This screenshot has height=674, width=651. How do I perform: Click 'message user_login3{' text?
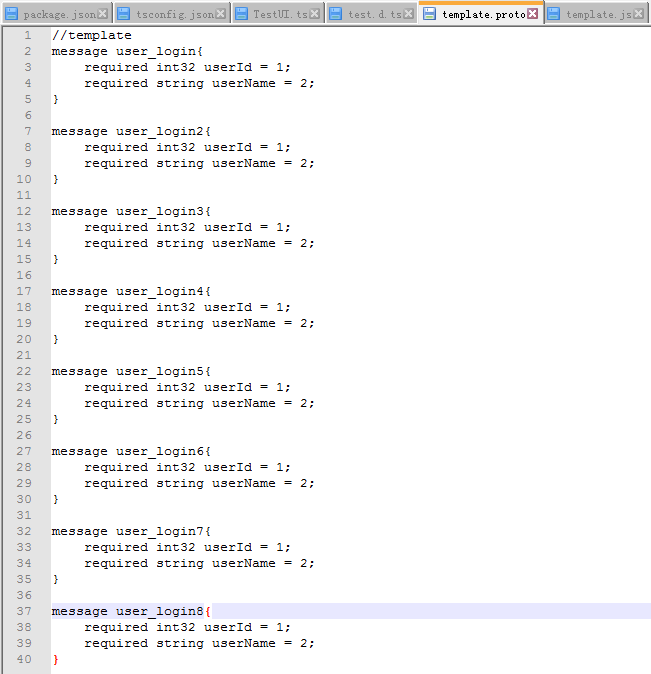[131, 211]
